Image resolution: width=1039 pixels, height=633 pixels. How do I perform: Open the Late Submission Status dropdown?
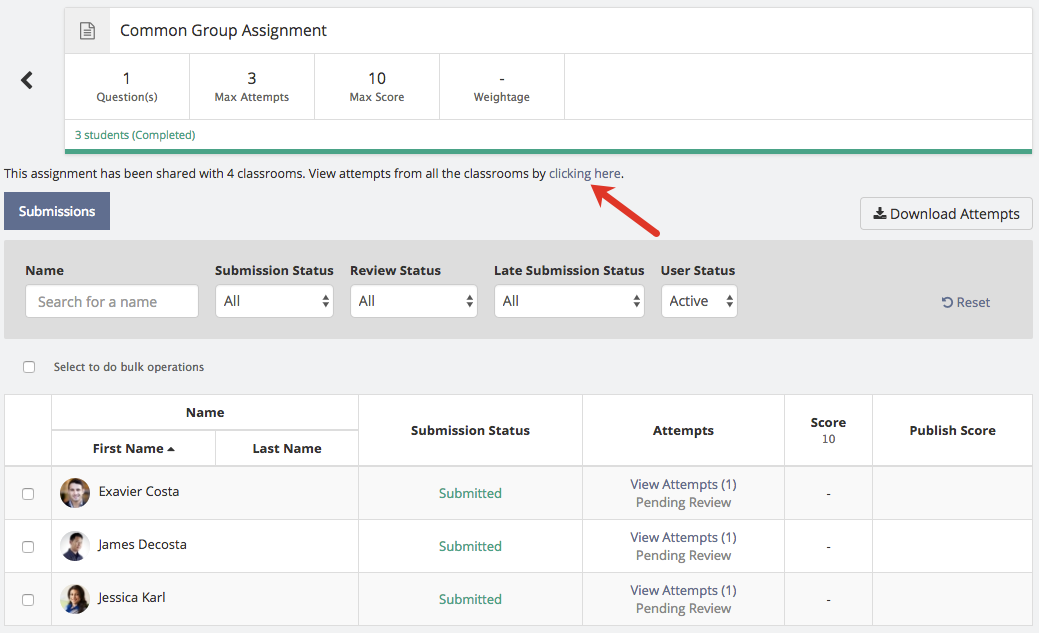(569, 301)
